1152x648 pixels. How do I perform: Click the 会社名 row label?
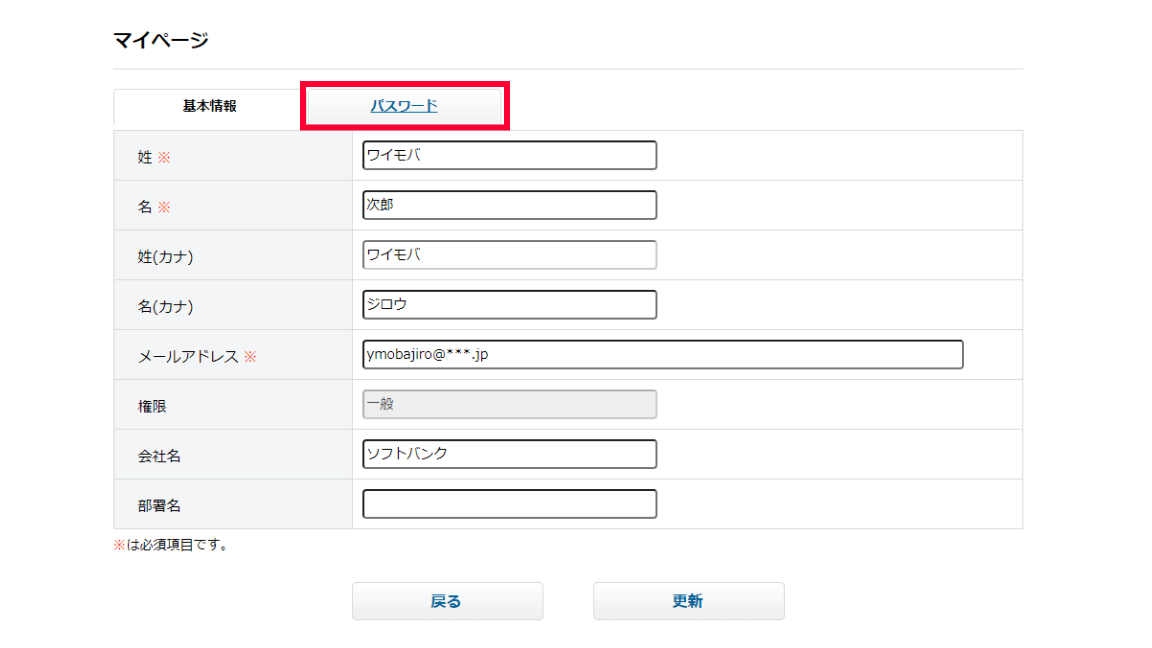pos(159,456)
